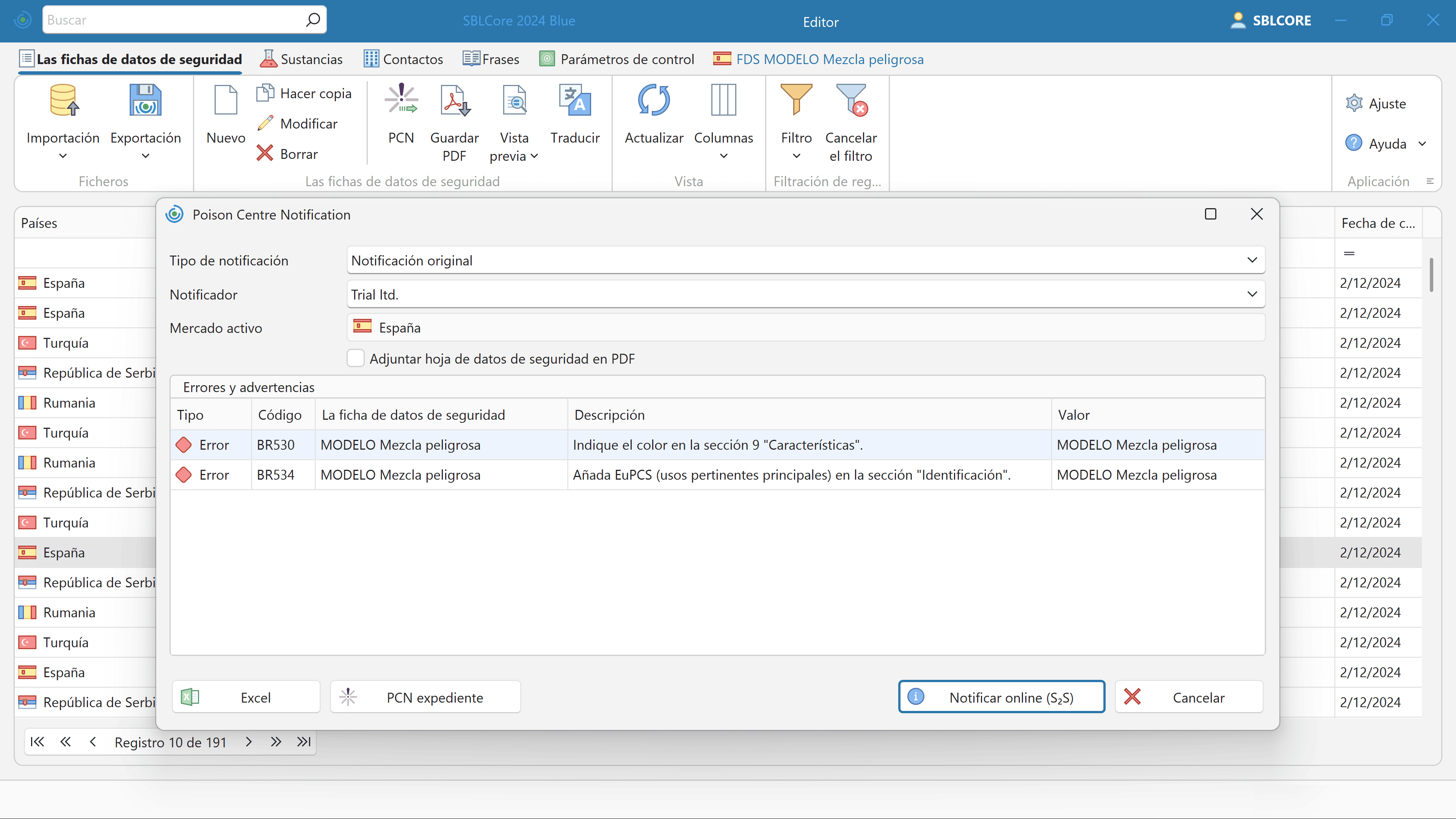Screen dimensions: 1456x819
Task: Click the Nuevo new document icon
Action: 226,100
